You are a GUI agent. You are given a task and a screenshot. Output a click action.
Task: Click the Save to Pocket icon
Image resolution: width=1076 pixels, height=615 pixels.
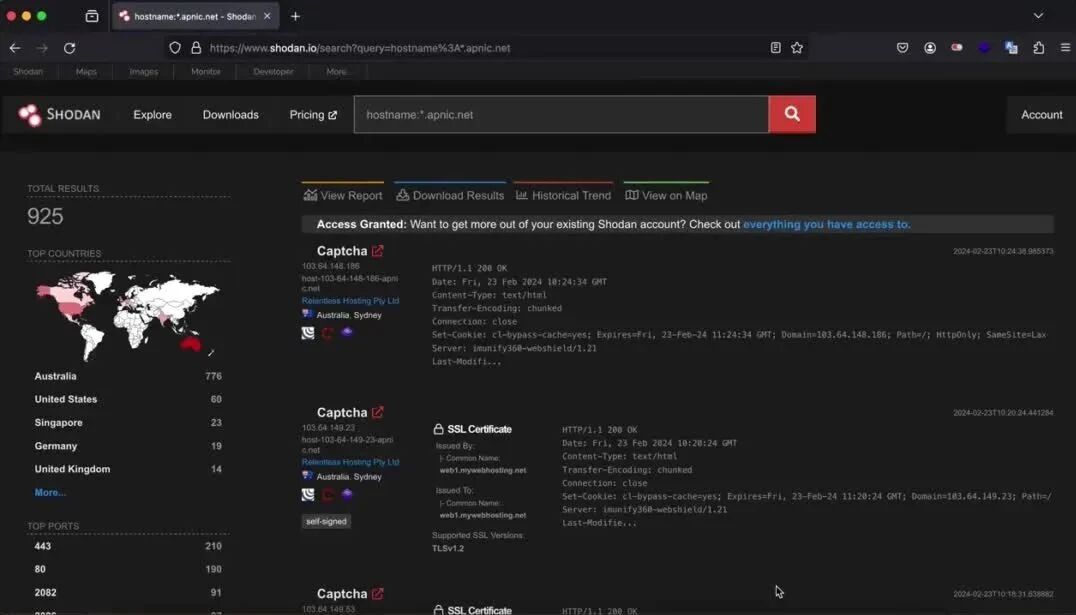[x=902, y=48]
